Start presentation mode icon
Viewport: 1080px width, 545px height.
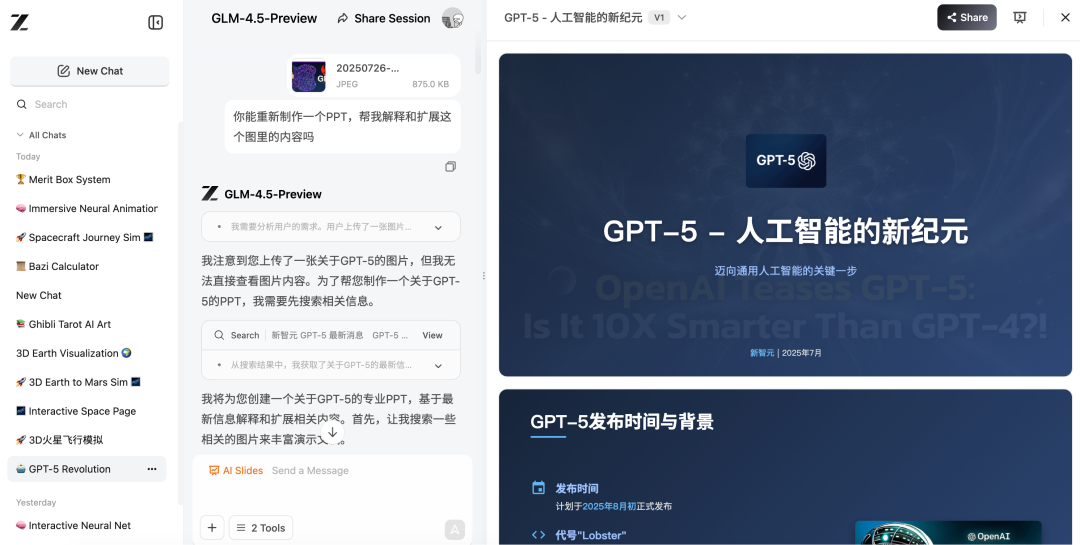(1020, 18)
